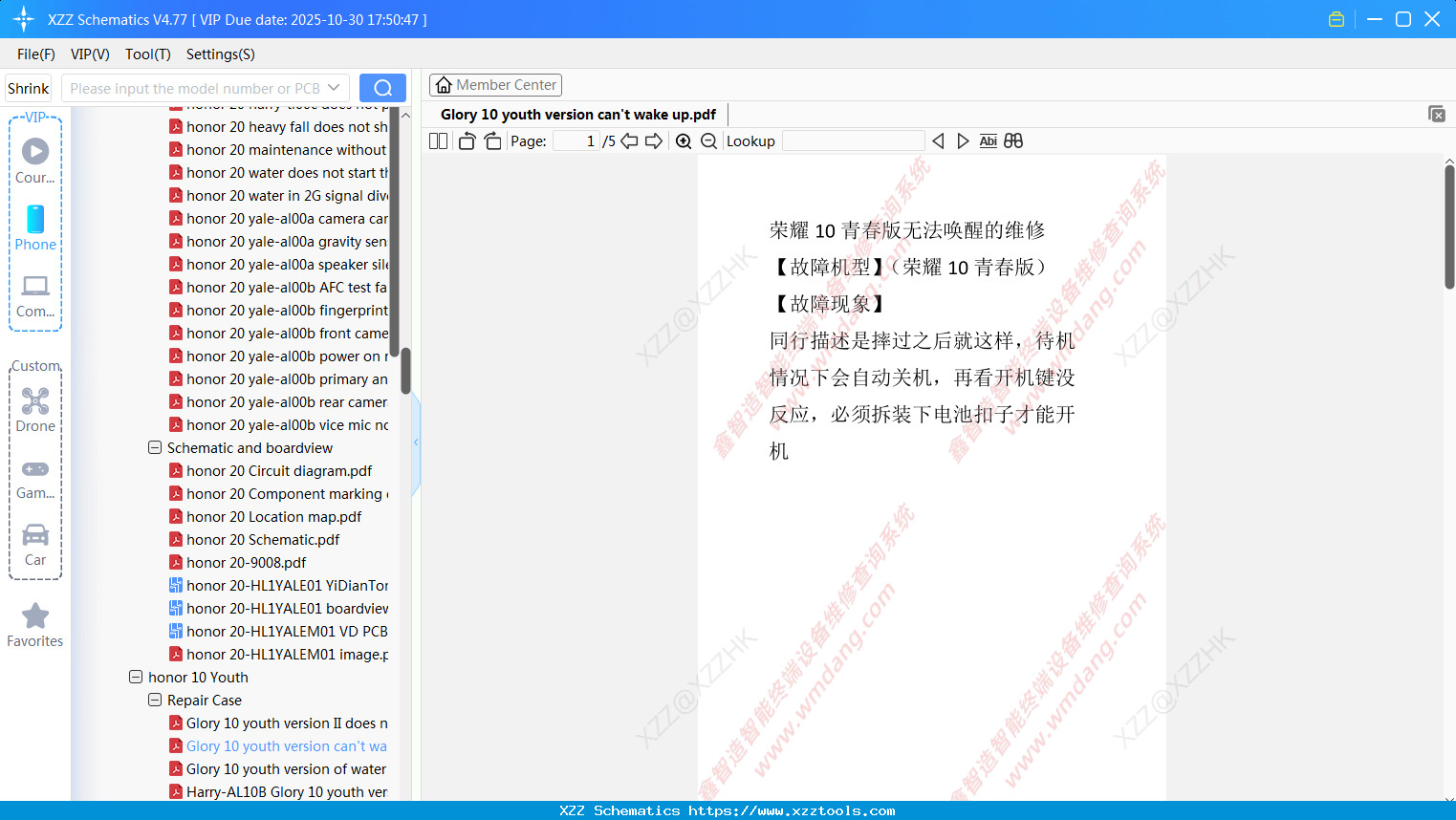Open Favorites star
Screen dimensions: 1456x820
click(35, 625)
